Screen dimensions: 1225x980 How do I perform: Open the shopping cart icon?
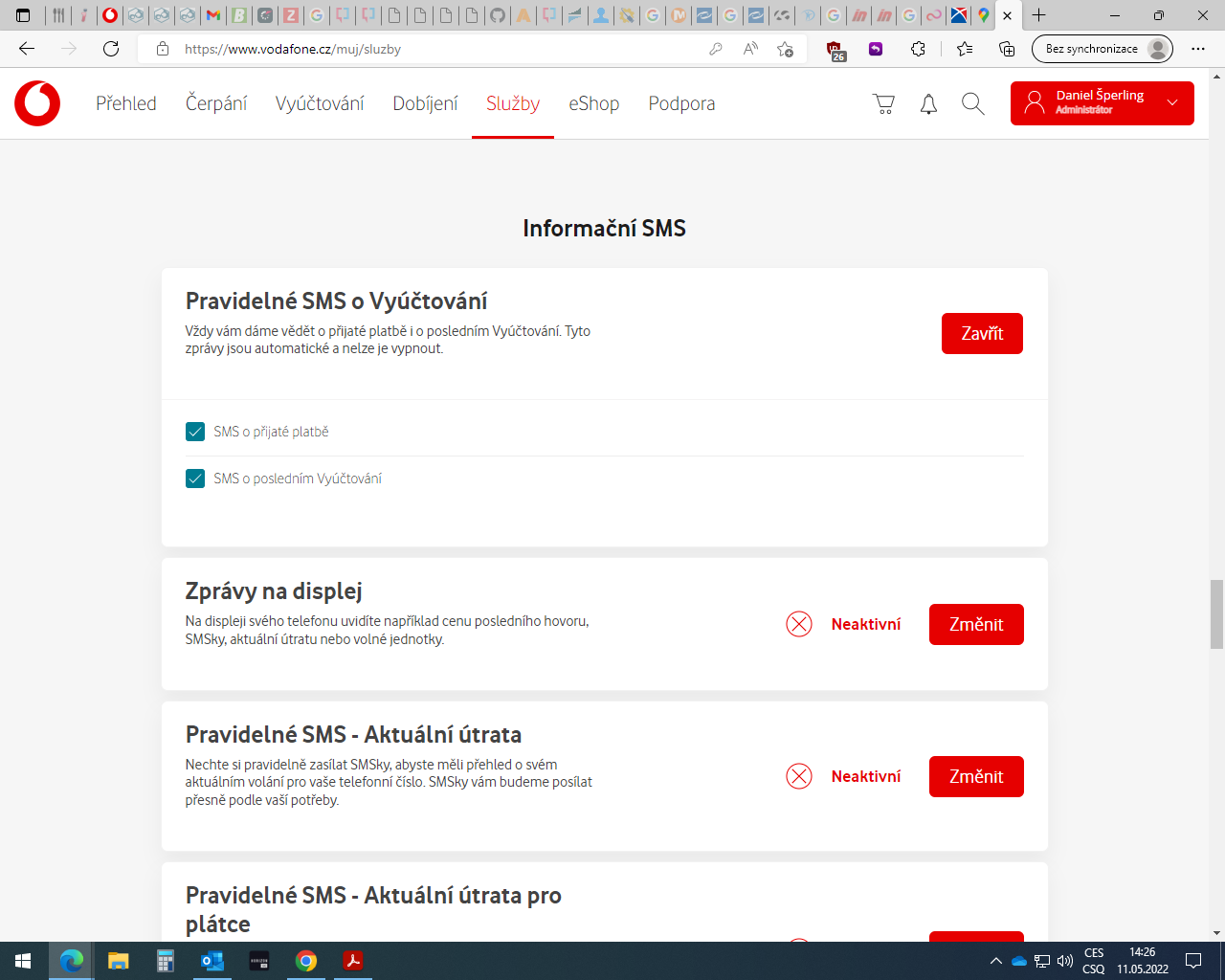[883, 104]
